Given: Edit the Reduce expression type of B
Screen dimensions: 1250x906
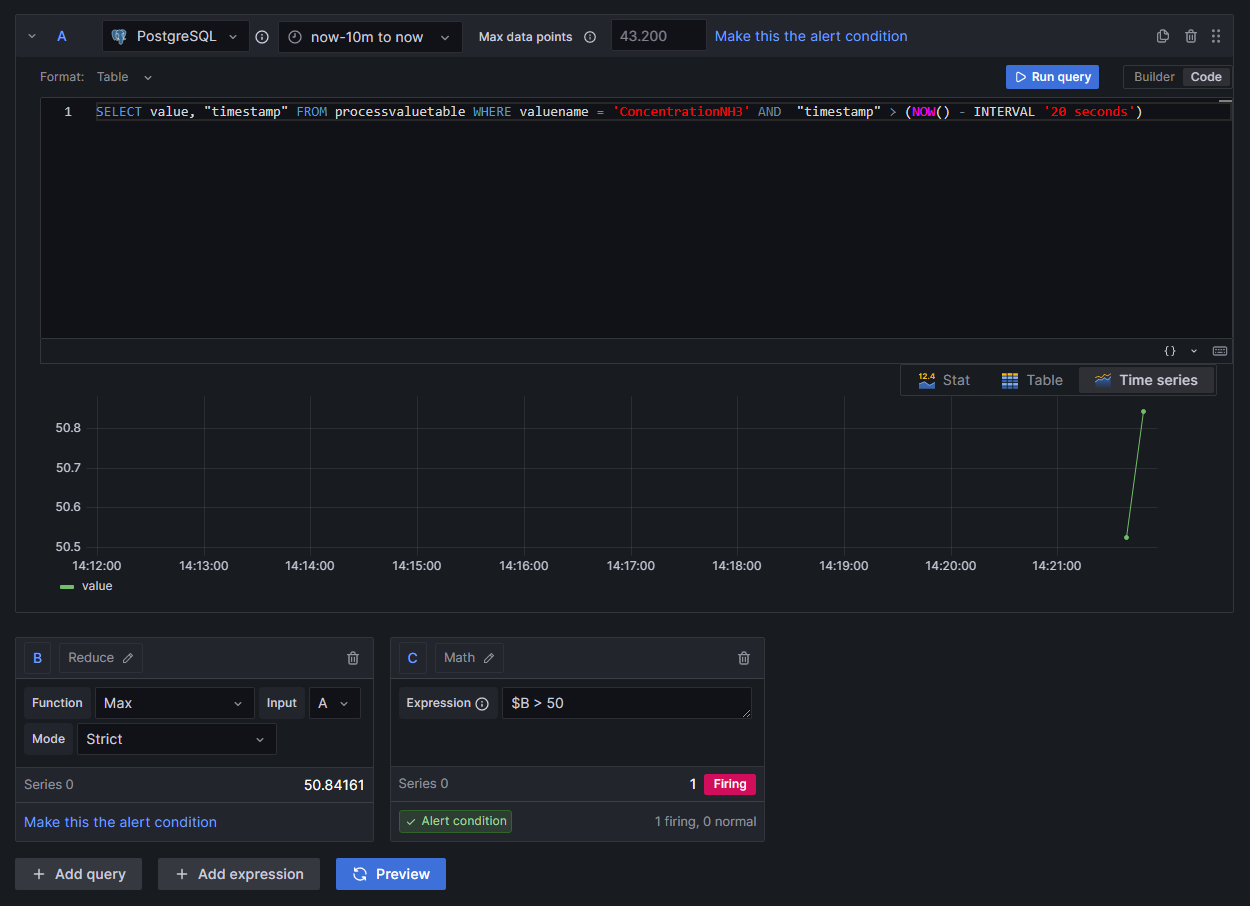Looking at the screenshot, I should 101,658.
